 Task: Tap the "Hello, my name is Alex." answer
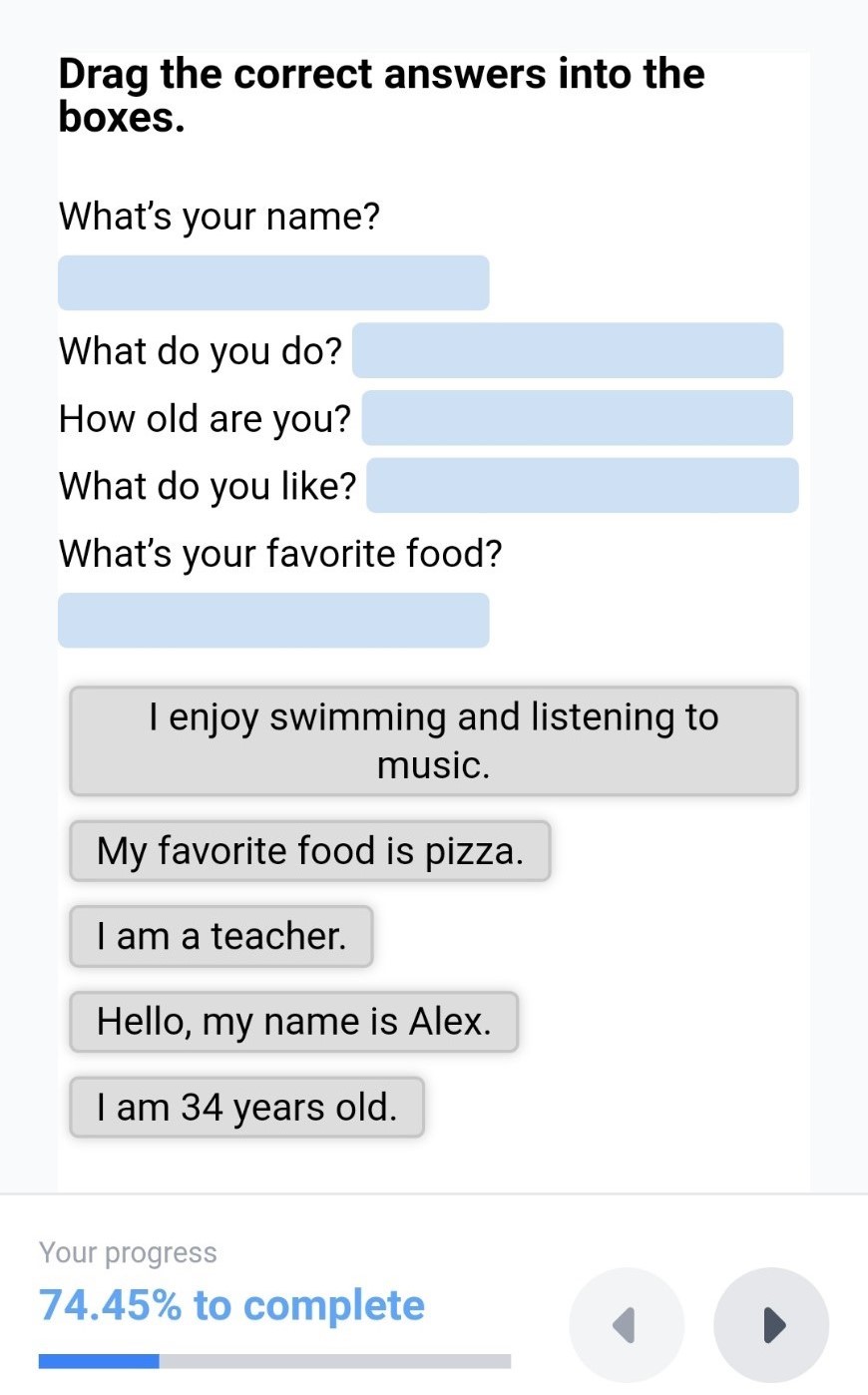point(293,1022)
